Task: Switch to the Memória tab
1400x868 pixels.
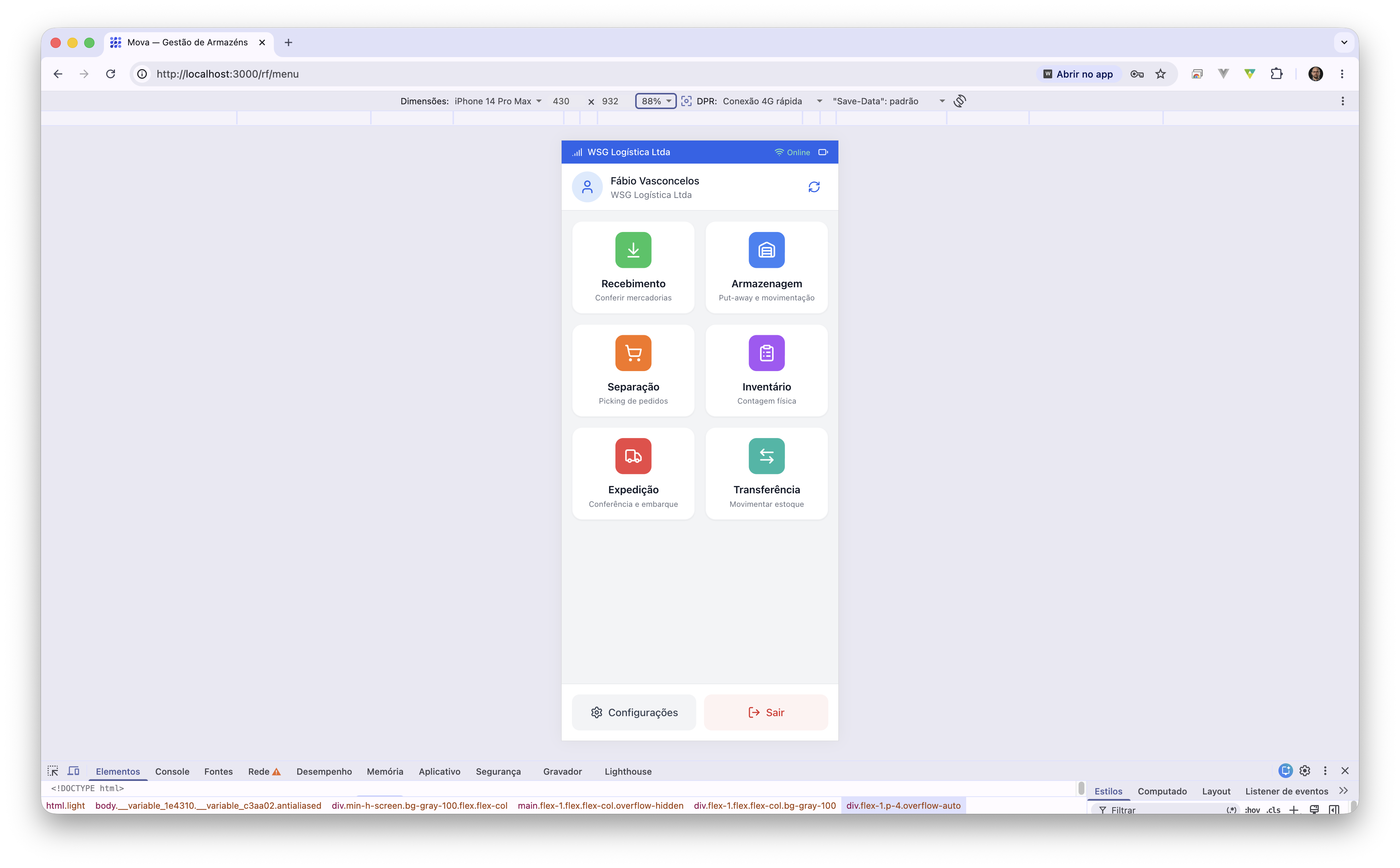Action: click(385, 771)
